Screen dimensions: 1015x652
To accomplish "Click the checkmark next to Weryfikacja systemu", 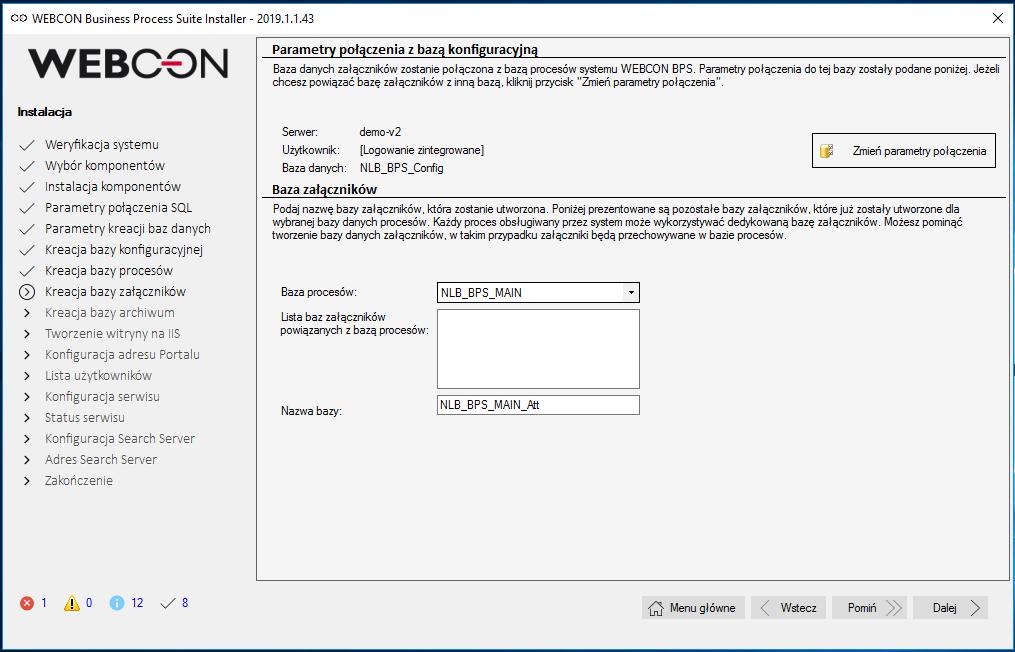I will pyautogui.click(x=27, y=145).
